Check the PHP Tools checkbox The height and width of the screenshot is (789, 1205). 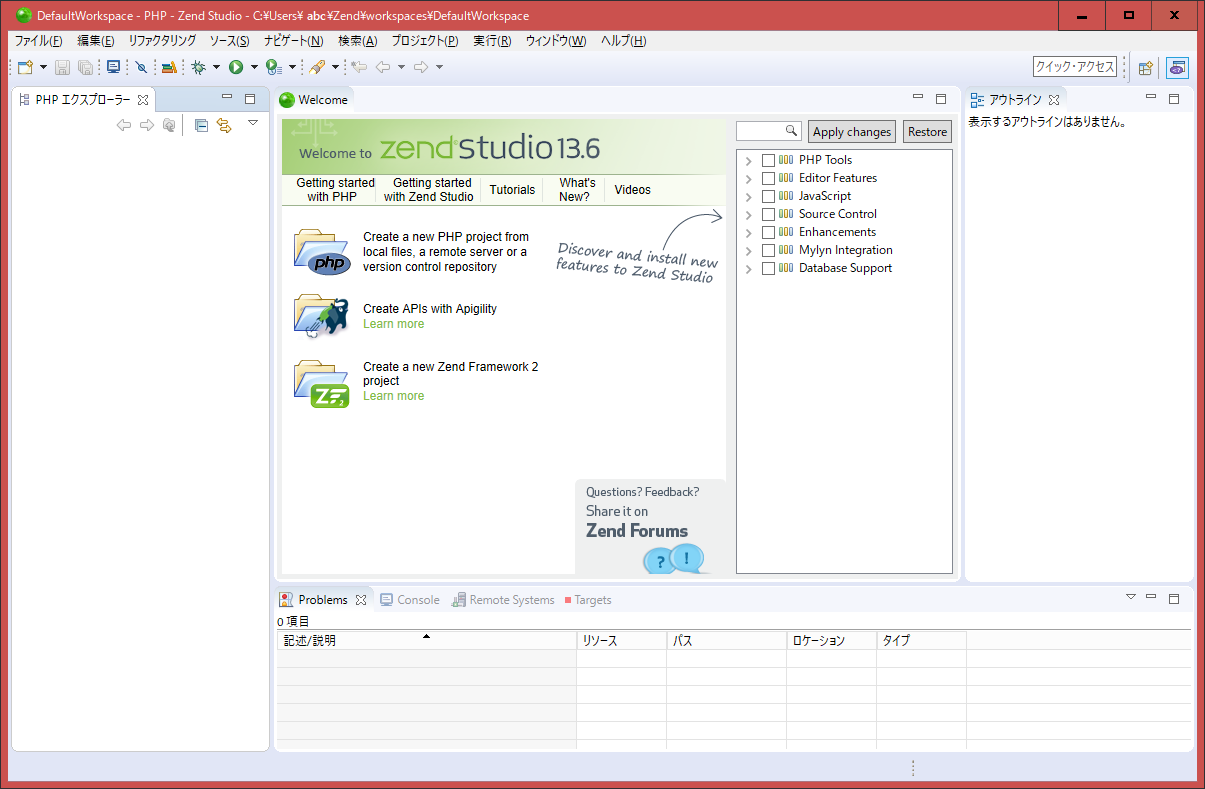[x=768, y=160]
